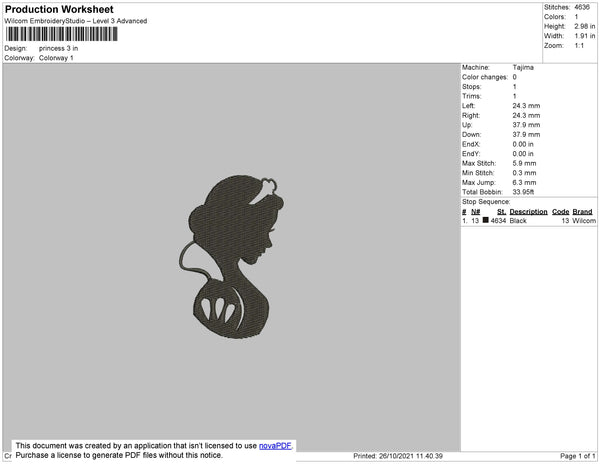Select the 'Code' column header
Screen dimensions: 600x464
tap(561, 212)
